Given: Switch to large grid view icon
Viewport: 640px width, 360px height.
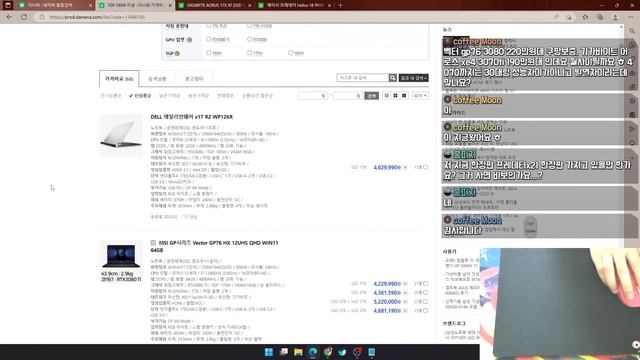Looking at the screenshot, I should [404, 96].
